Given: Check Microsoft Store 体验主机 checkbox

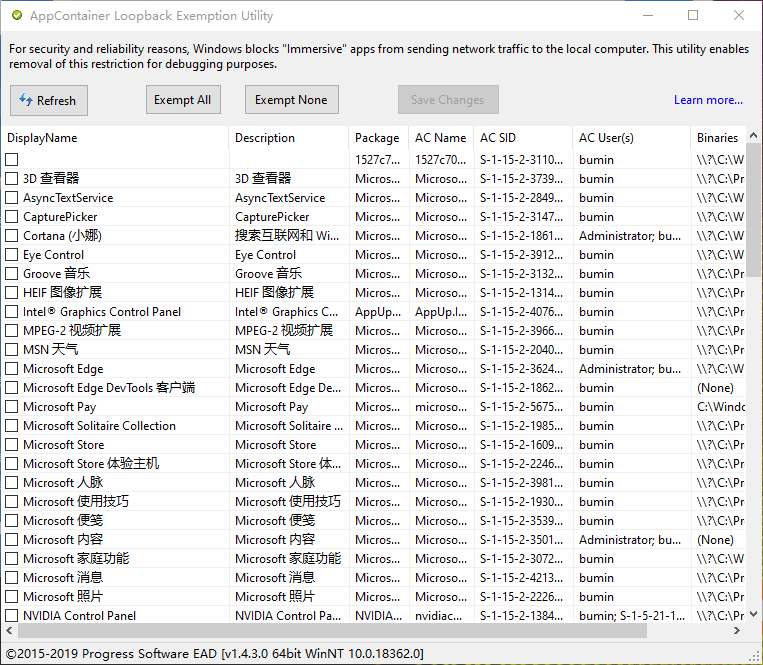Looking at the screenshot, I should click(x=12, y=463).
